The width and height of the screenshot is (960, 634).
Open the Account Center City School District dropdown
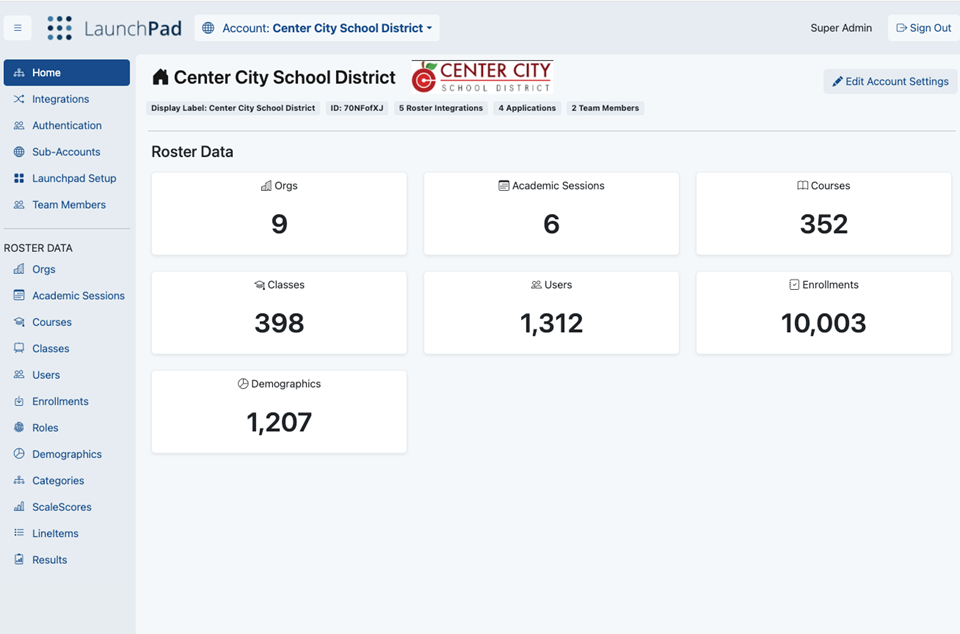[x=317, y=28]
